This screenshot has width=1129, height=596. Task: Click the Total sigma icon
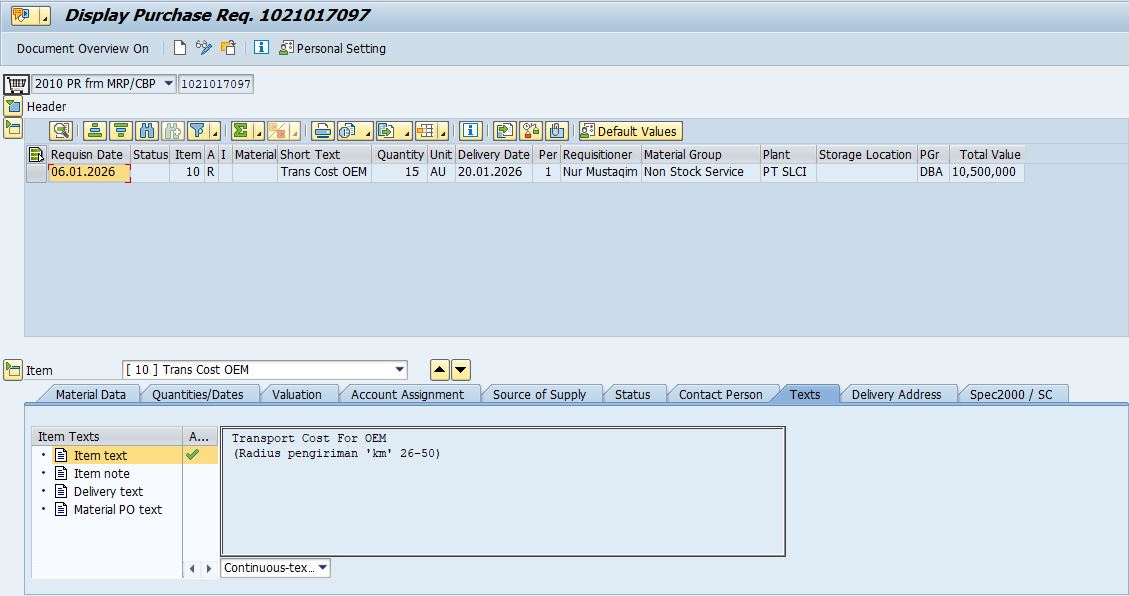pyautogui.click(x=241, y=131)
